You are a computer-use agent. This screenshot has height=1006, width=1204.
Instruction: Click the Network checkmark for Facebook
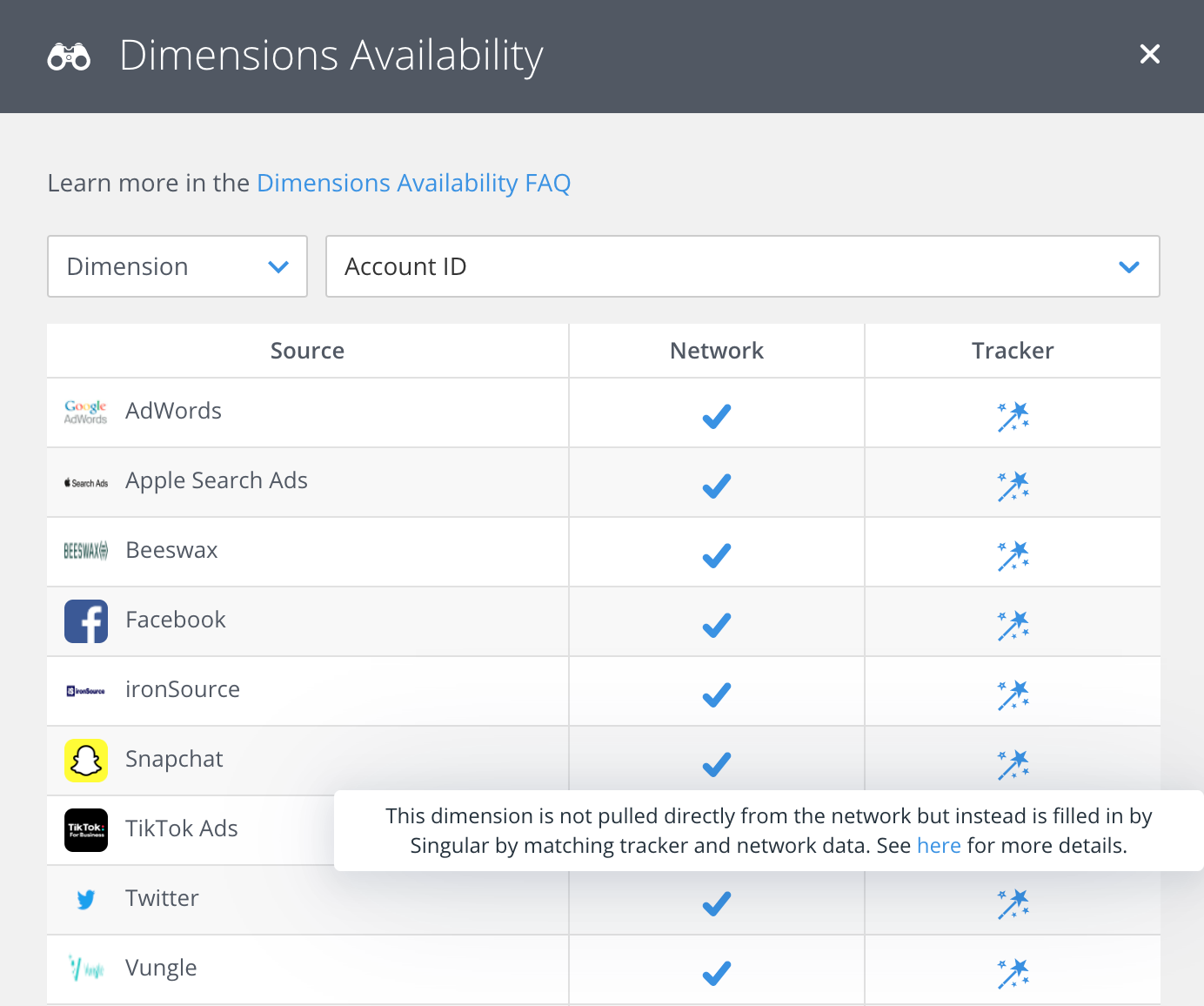coord(716,626)
